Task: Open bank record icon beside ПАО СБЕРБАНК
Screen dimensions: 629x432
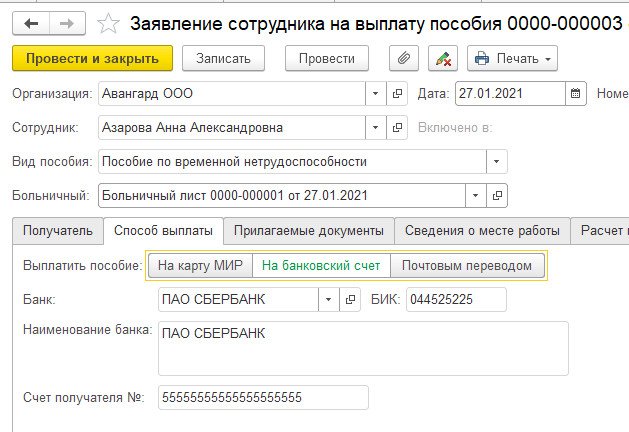Action: [x=350, y=299]
